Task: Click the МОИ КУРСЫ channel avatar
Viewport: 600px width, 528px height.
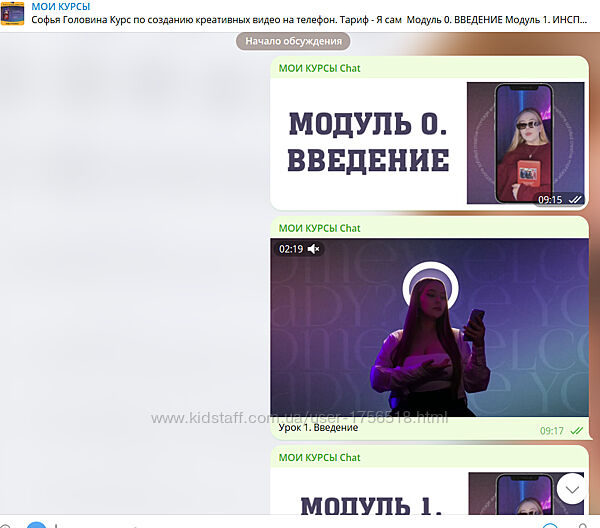Action: click(x=12, y=13)
